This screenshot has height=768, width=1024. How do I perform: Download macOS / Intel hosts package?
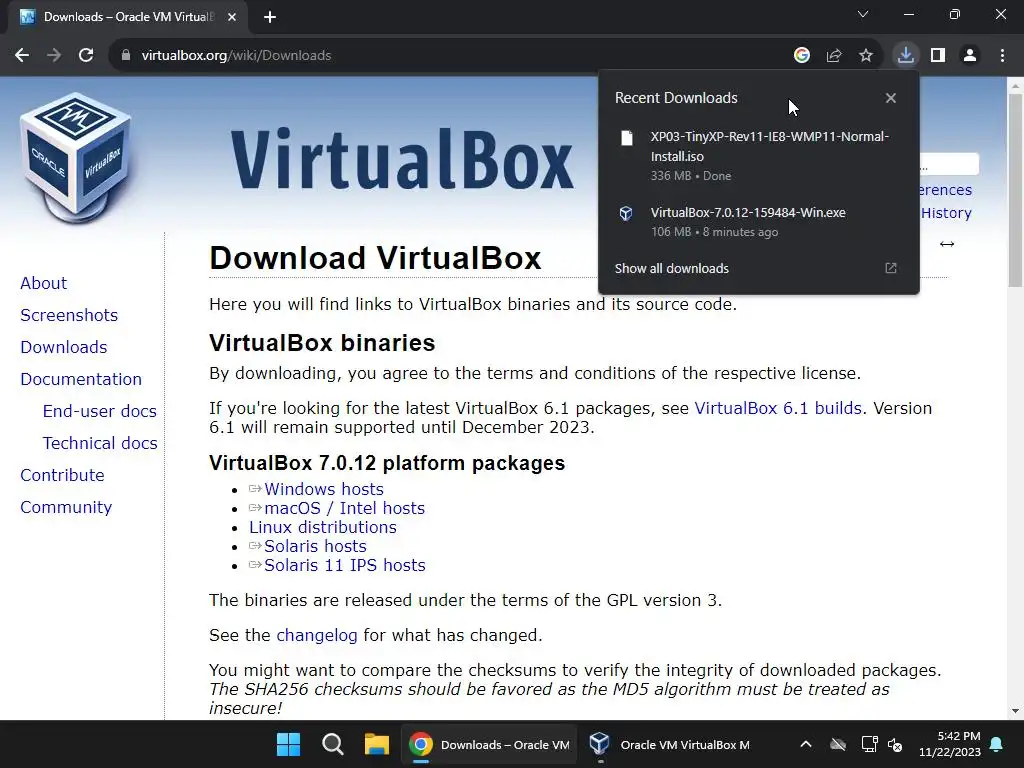344,508
